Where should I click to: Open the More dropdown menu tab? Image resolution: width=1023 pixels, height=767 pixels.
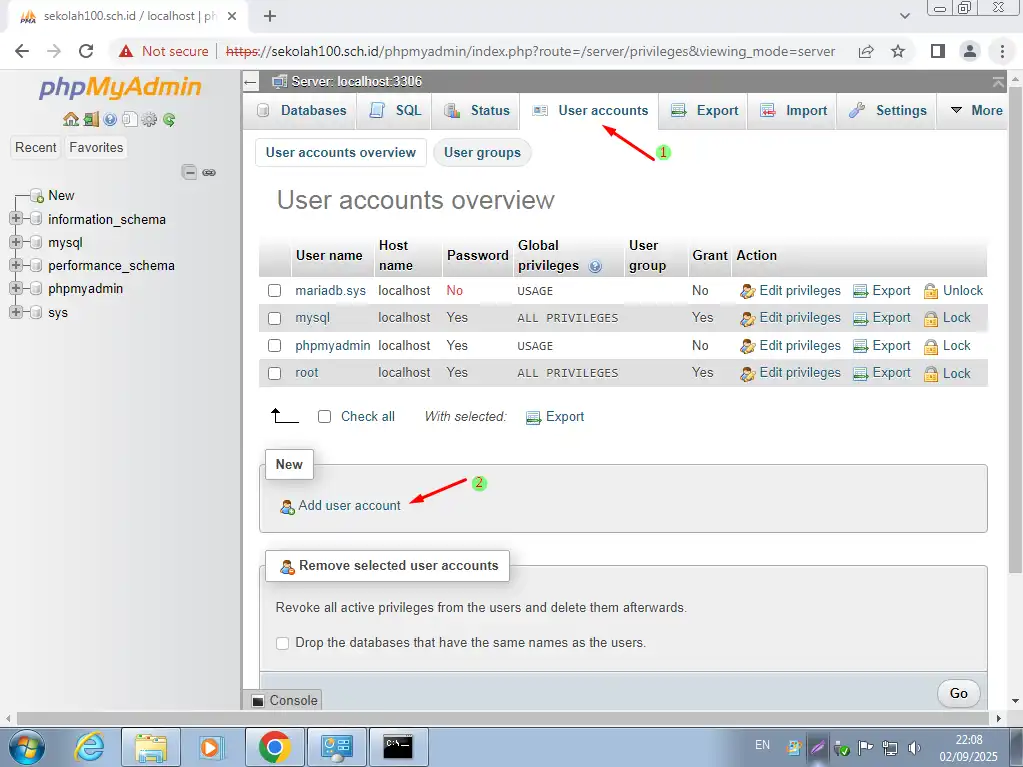pyautogui.click(x=976, y=110)
